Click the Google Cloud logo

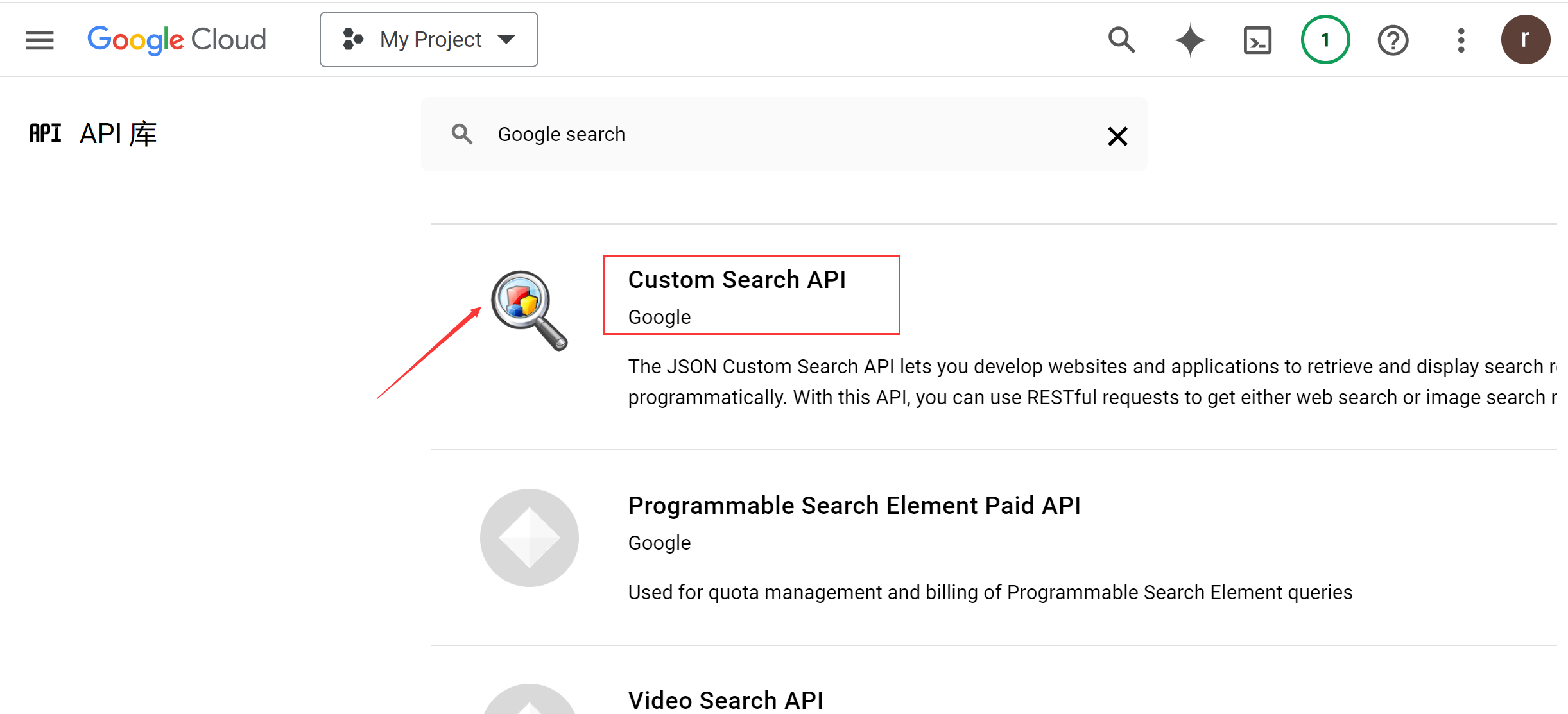pos(177,40)
